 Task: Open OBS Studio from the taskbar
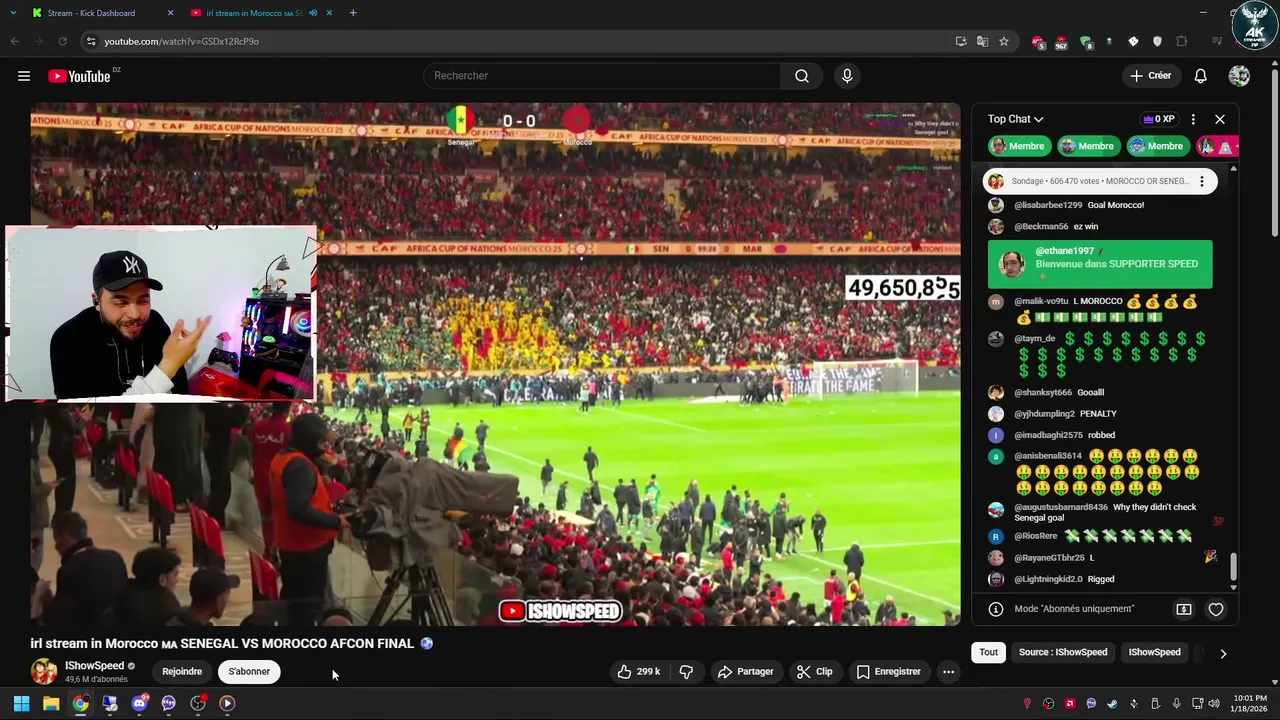(x=198, y=703)
